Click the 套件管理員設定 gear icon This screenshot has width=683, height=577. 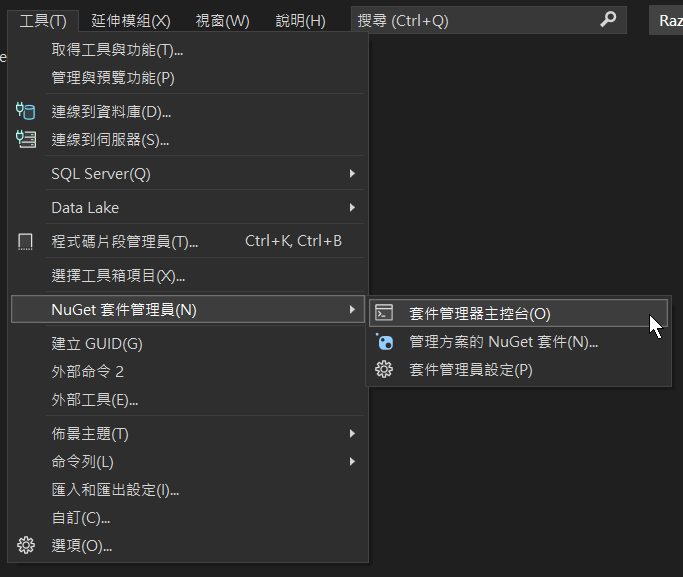tap(384, 370)
